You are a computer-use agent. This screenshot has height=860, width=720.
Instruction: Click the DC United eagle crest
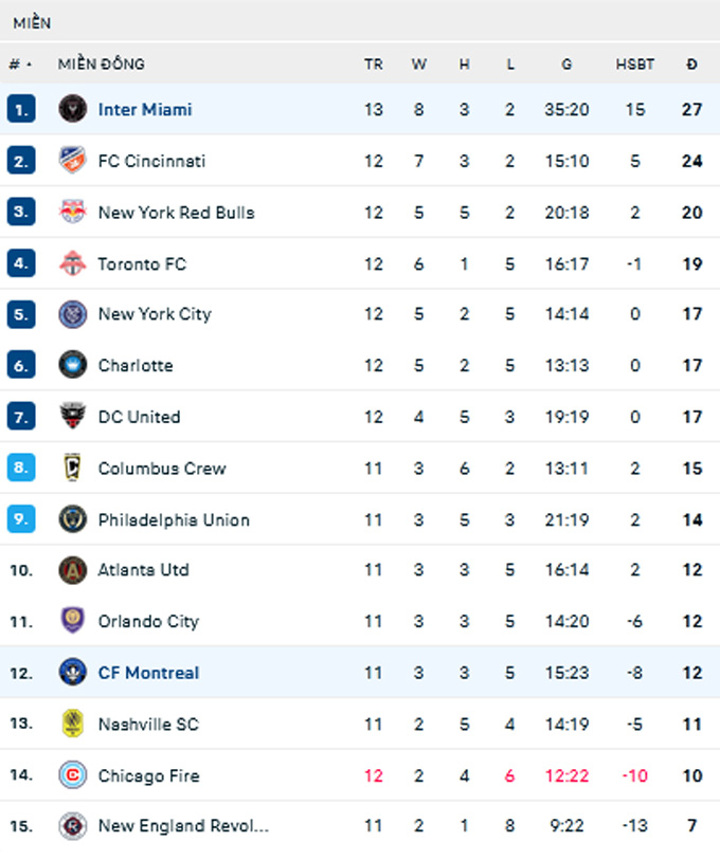(x=72, y=416)
